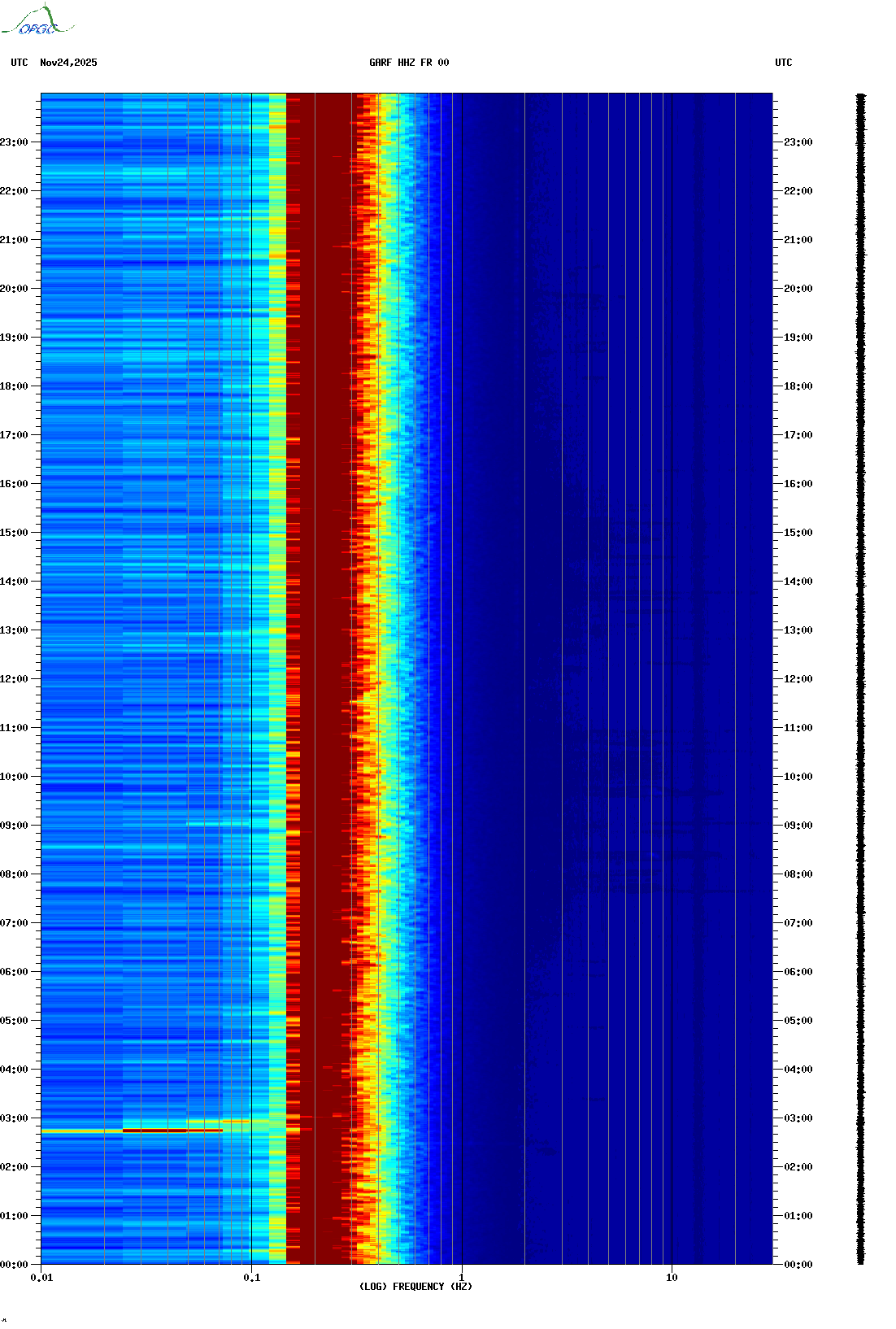Click the 09:00 label on left axis

pyautogui.click(x=14, y=826)
